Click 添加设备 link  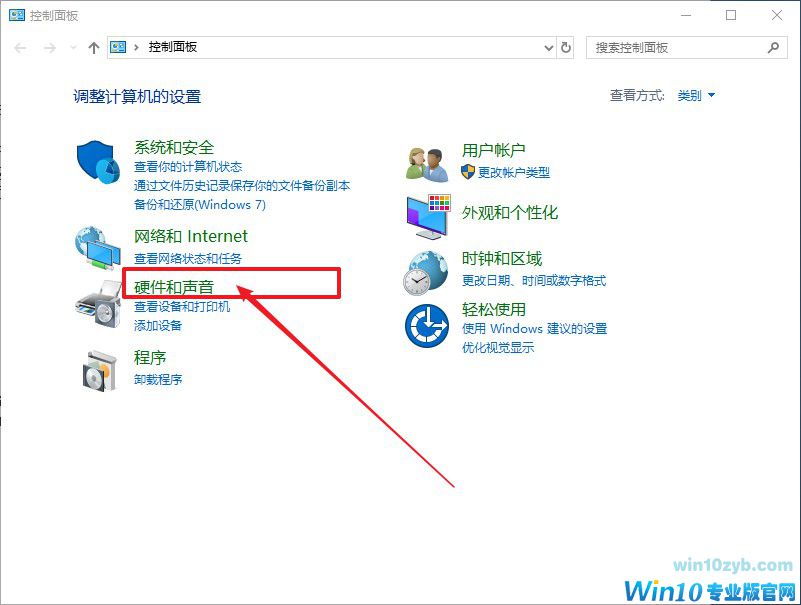(x=158, y=325)
